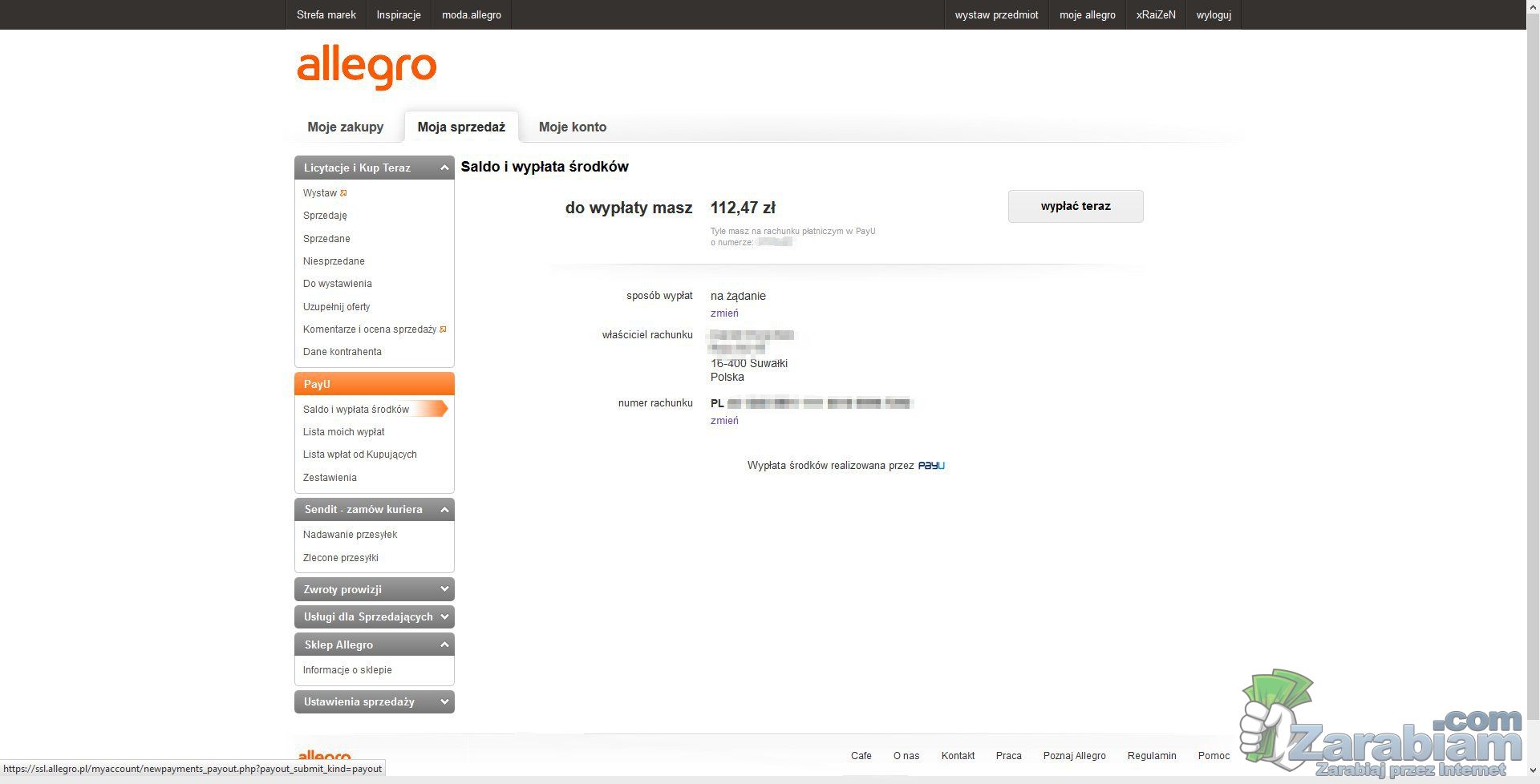This screenshot has height=784, width=1540.
Task: Click the wypłać teraz button
Action: (x=1076, y=206)
